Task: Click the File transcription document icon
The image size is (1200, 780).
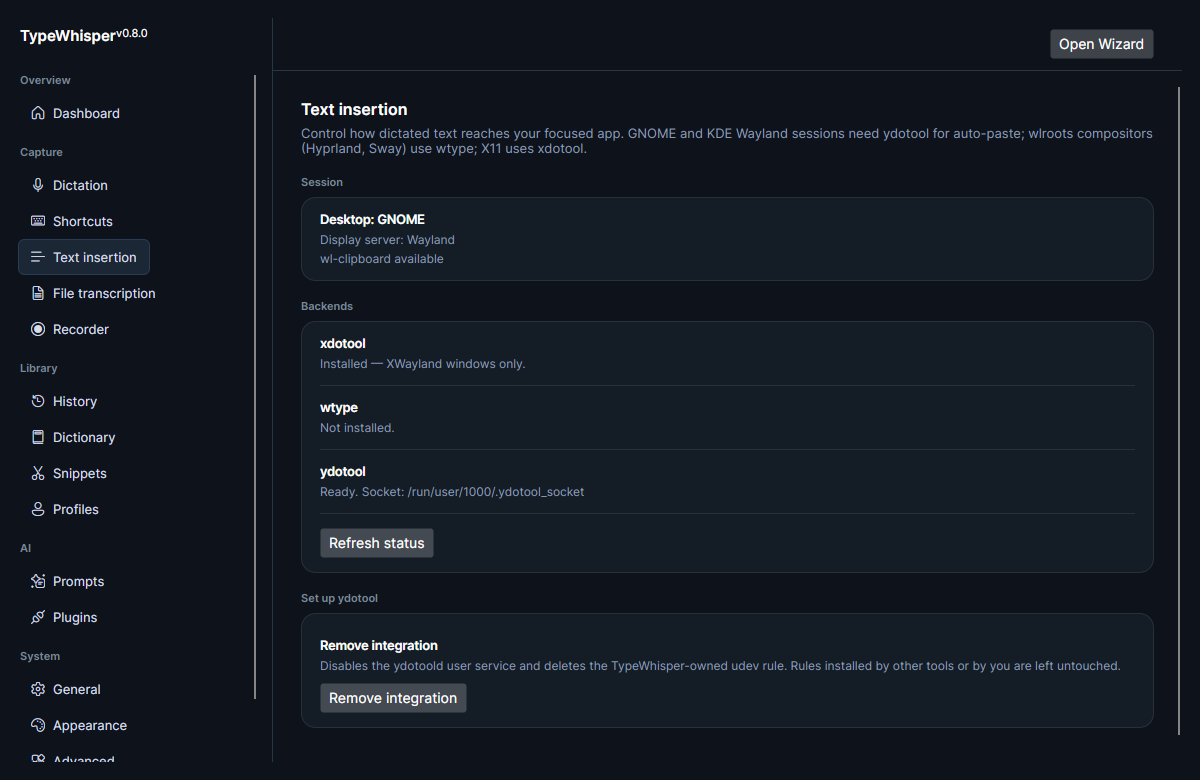Action: point(38,293)
